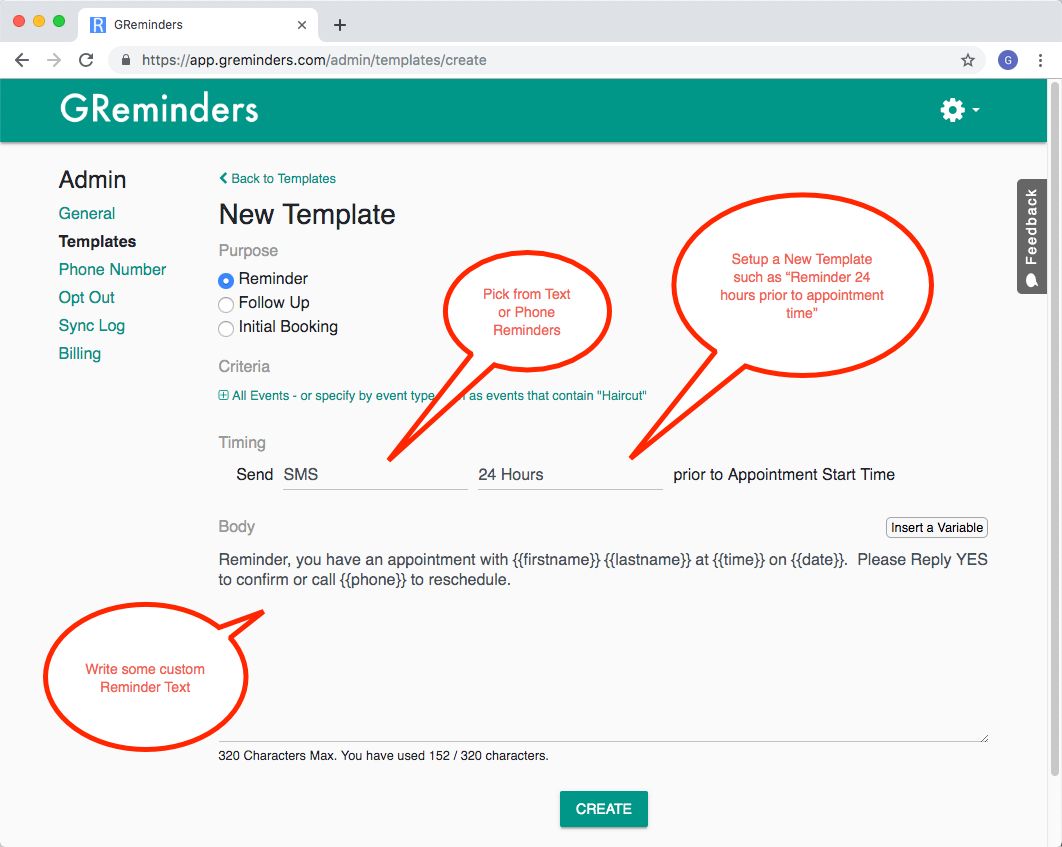Screen dimensions: 1062x847
Task: Open a new browser tab
Action: coord(340,25)
